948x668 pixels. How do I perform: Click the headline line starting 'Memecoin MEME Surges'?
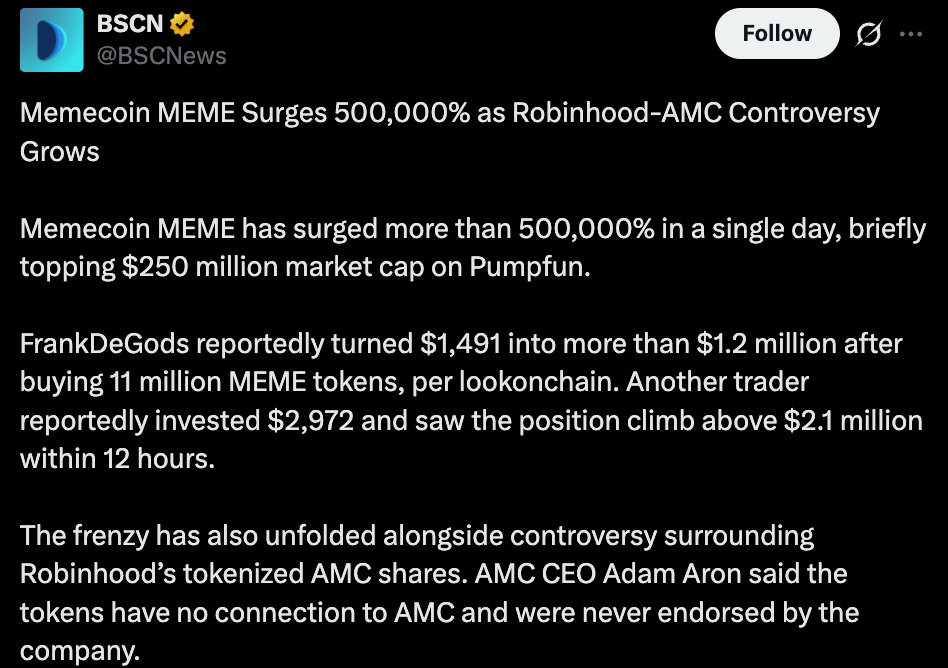[450, 113]
